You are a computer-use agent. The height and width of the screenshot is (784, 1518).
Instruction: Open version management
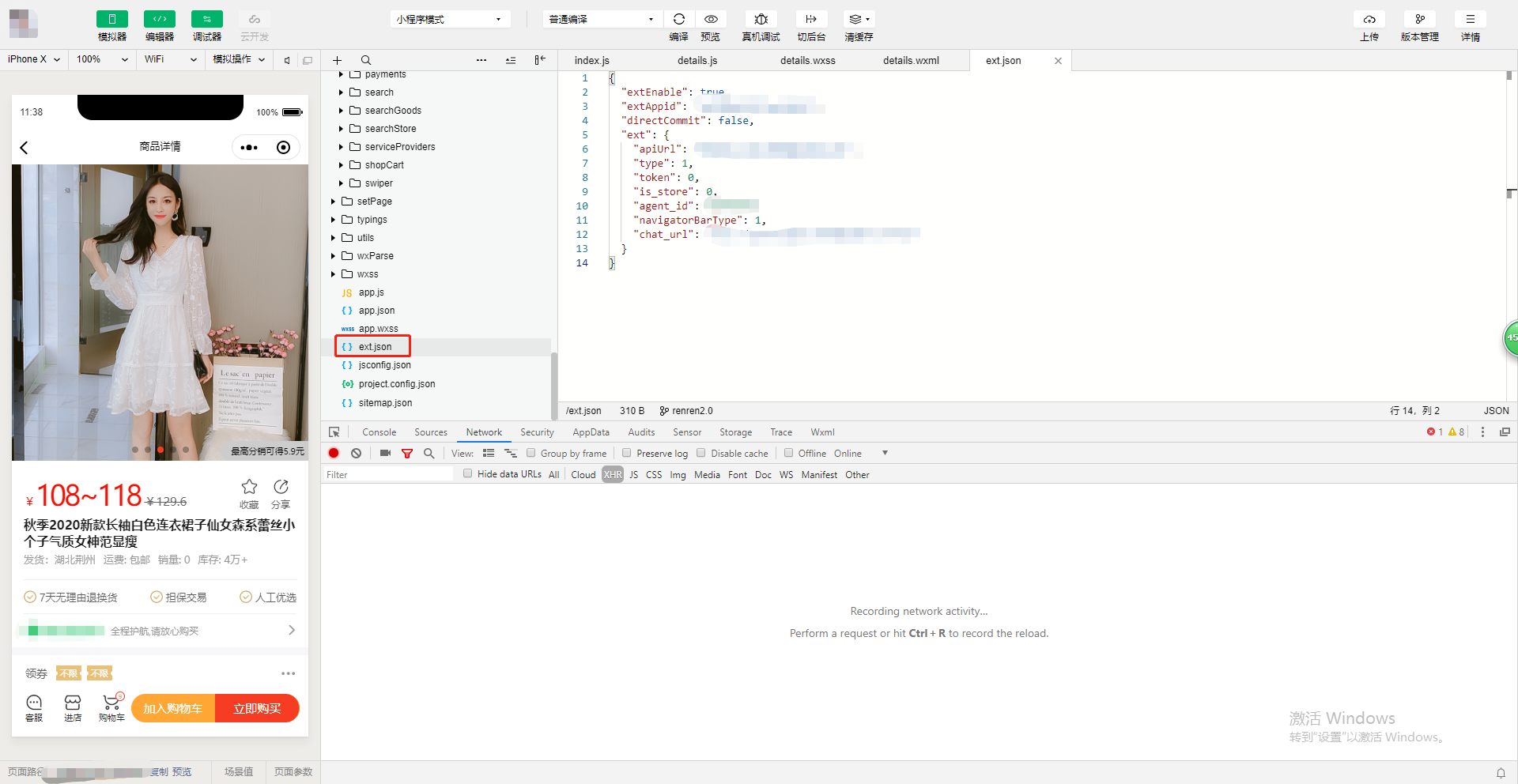tap(1420, 19)
